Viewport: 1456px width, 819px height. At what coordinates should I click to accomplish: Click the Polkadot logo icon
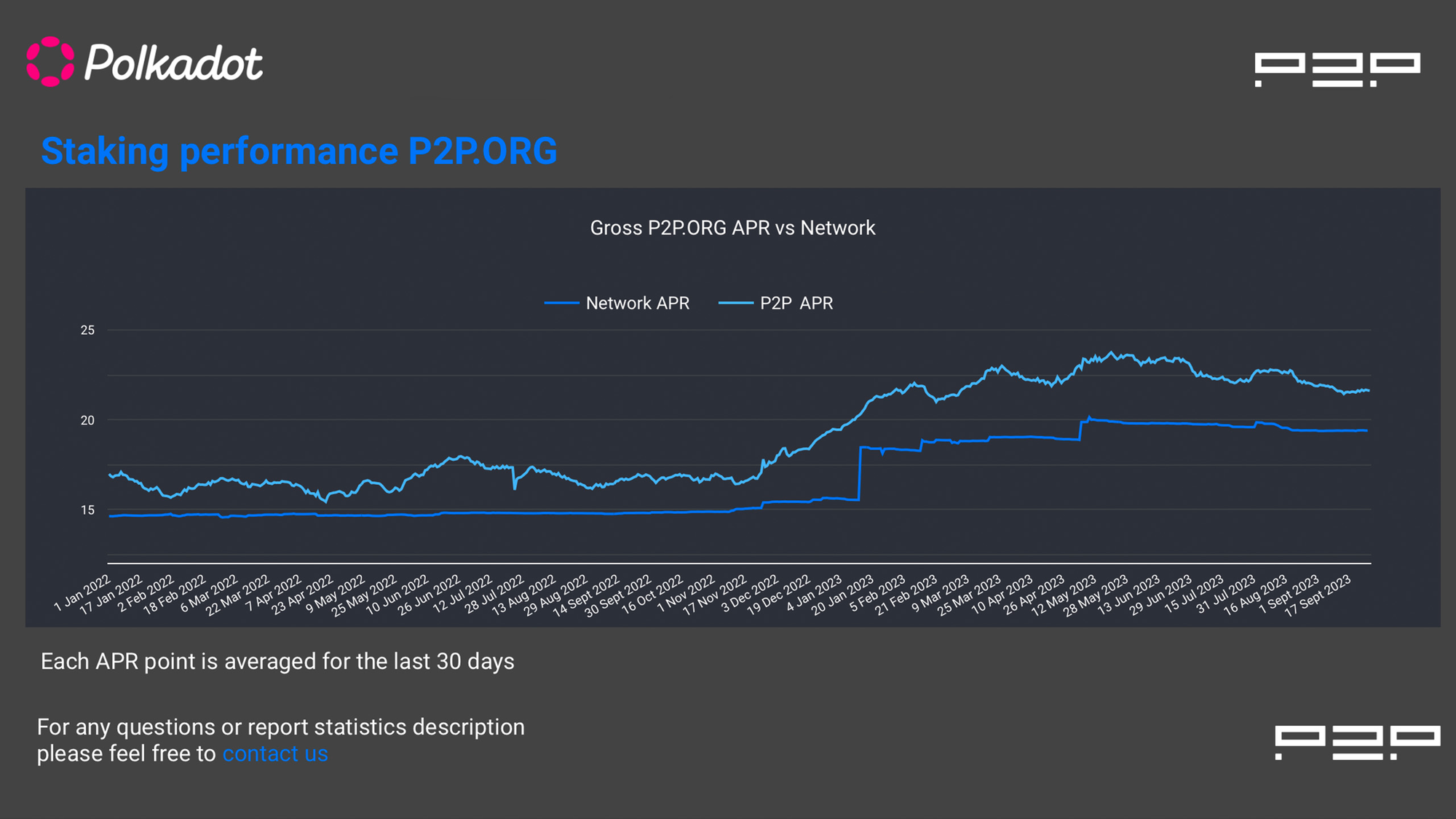[x=50, y=62]
